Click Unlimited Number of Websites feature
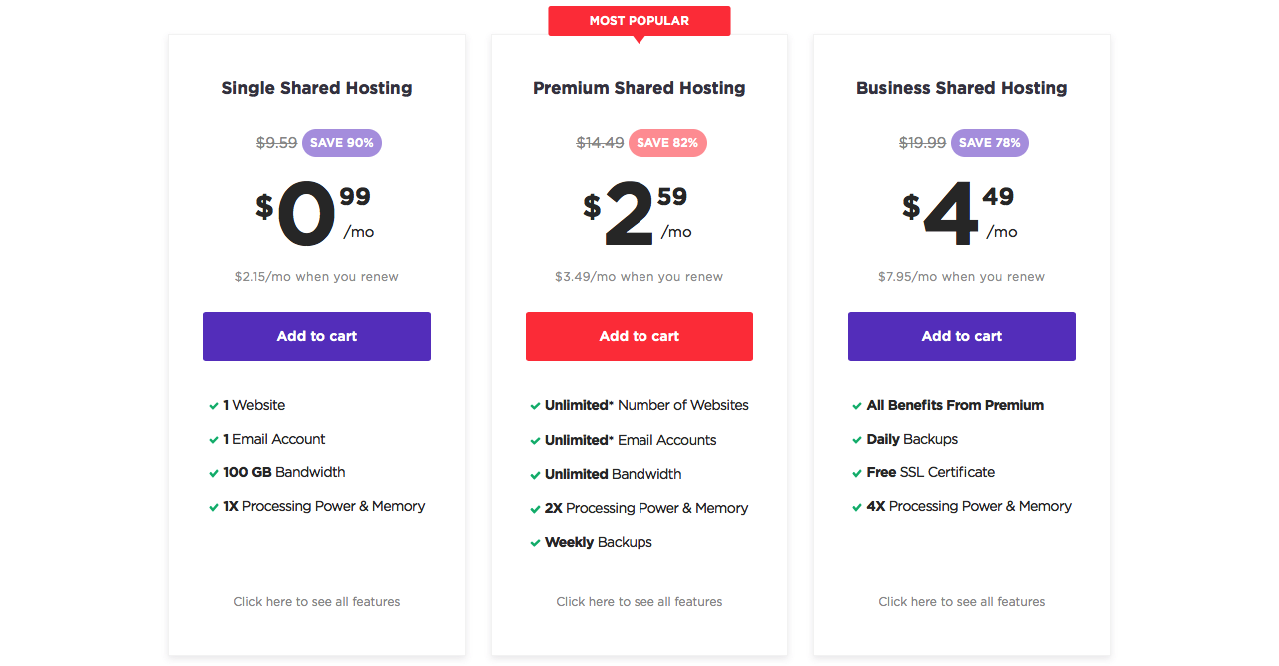The image size is (1279, 666). (646, 405)
